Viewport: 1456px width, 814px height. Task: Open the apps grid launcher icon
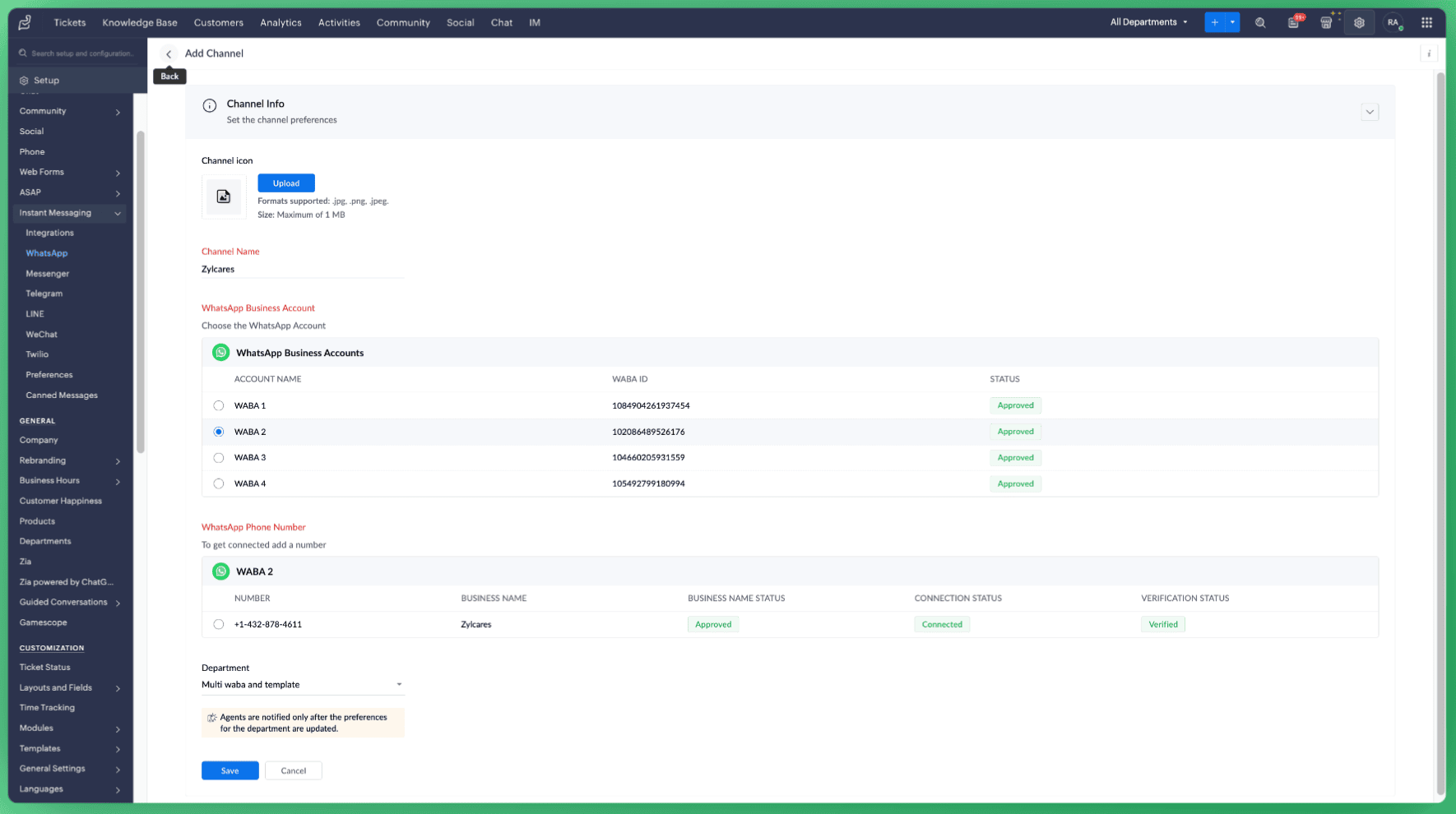point(1426,23)
